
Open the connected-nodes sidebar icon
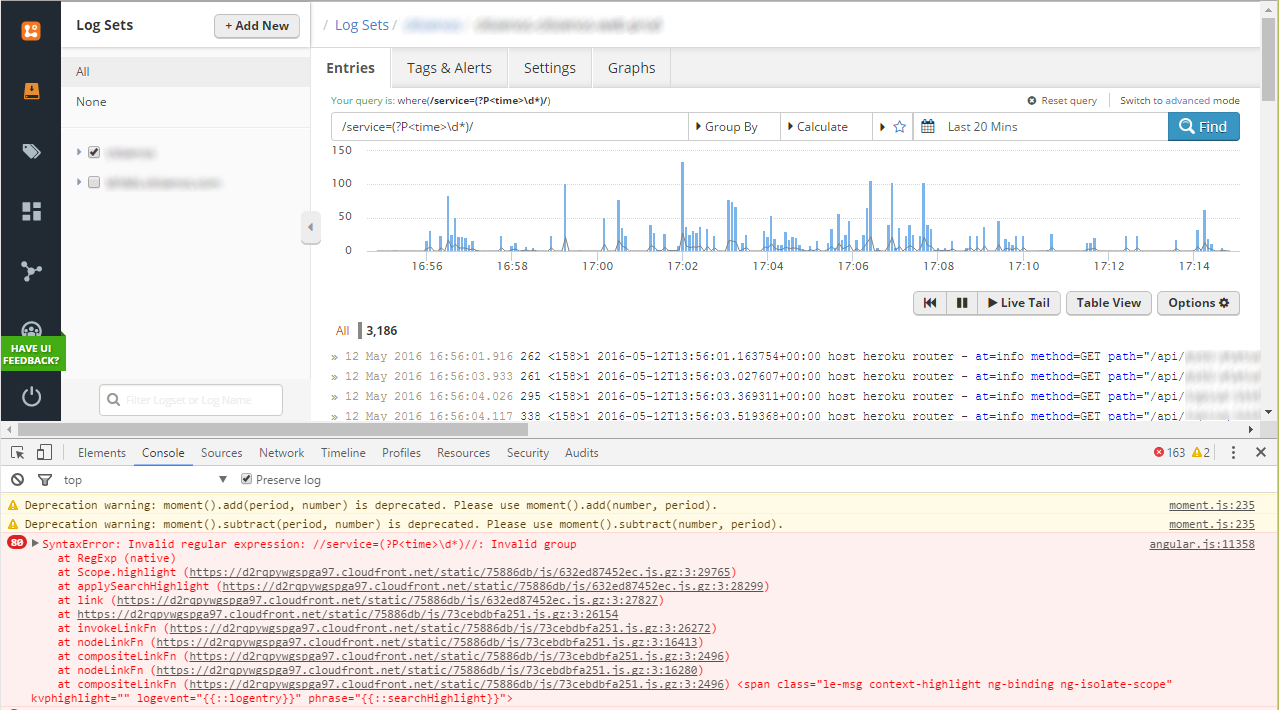coord(31,271)
